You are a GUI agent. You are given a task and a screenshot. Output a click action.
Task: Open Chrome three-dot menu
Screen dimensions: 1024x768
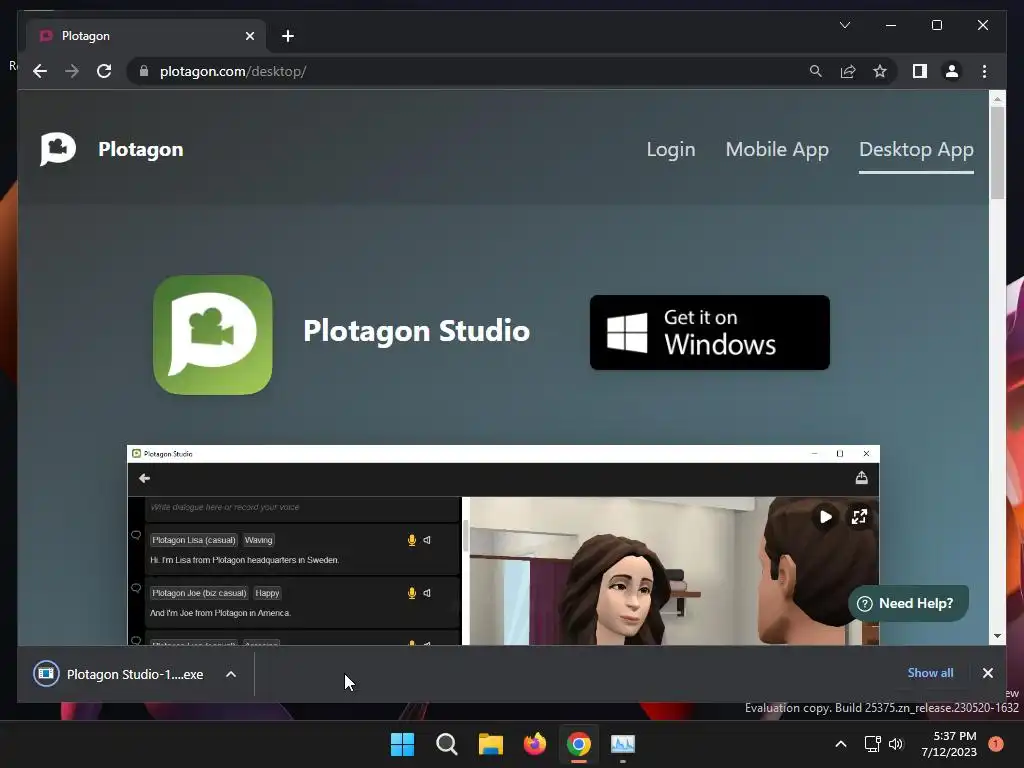pyautogui.click(x=984, y=71)
